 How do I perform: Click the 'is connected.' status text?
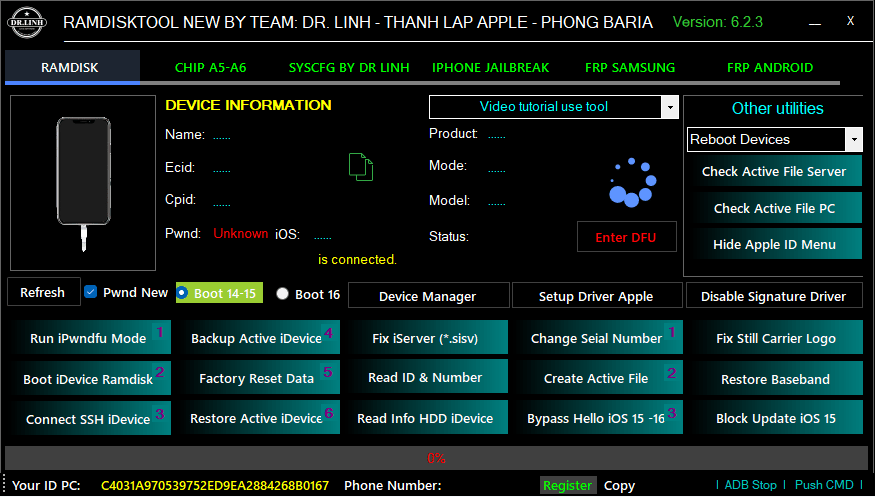[x=357, y=260]
